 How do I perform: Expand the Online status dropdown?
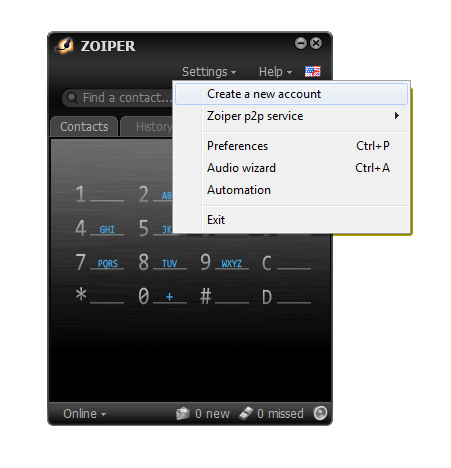click(85, 414)
